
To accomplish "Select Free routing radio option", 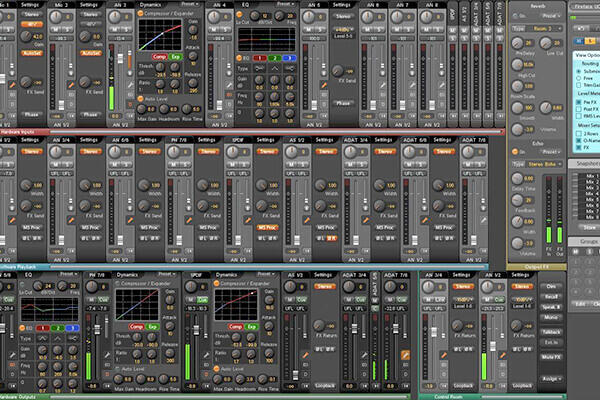I will coord(579,78).
